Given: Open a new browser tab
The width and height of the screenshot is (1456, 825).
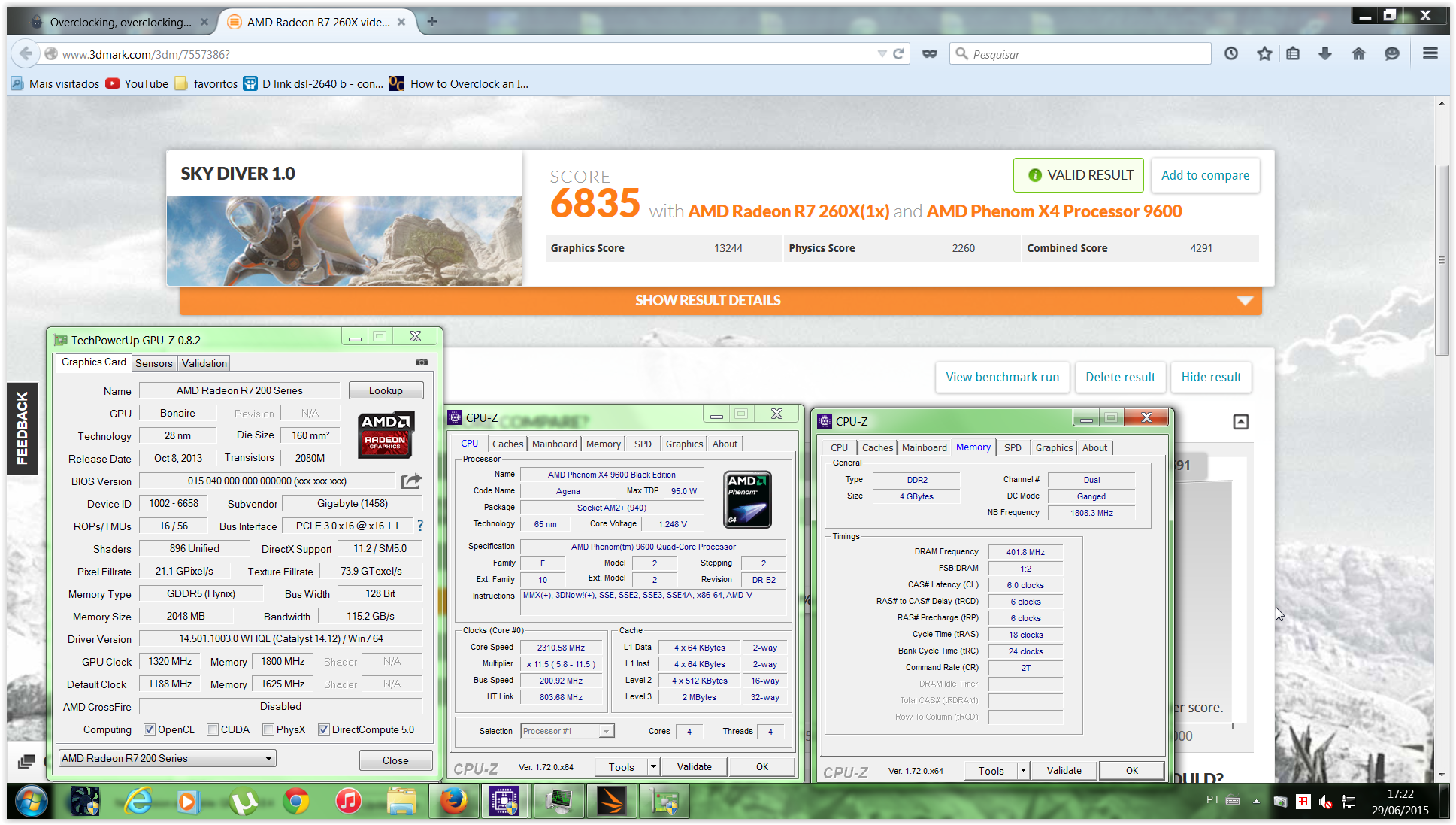Looking at the screenshot, I should click(431, 22).
